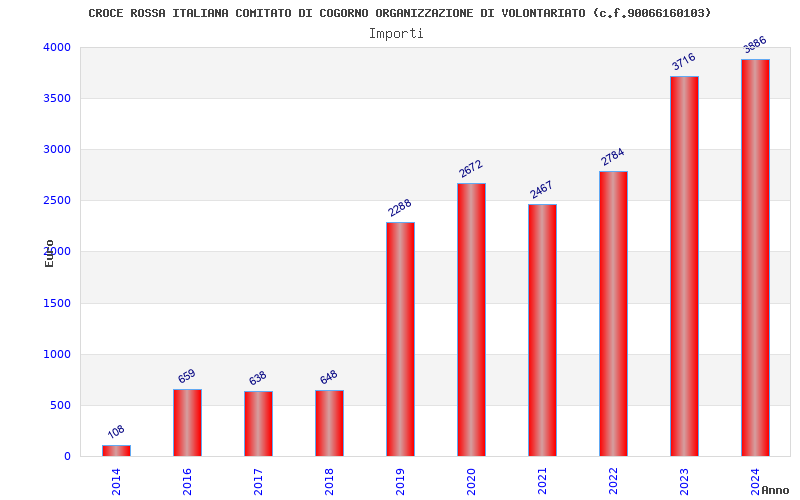Select the 2022 bar
Viewport: 800px width, 500px height.
click(x=613, y=314)
